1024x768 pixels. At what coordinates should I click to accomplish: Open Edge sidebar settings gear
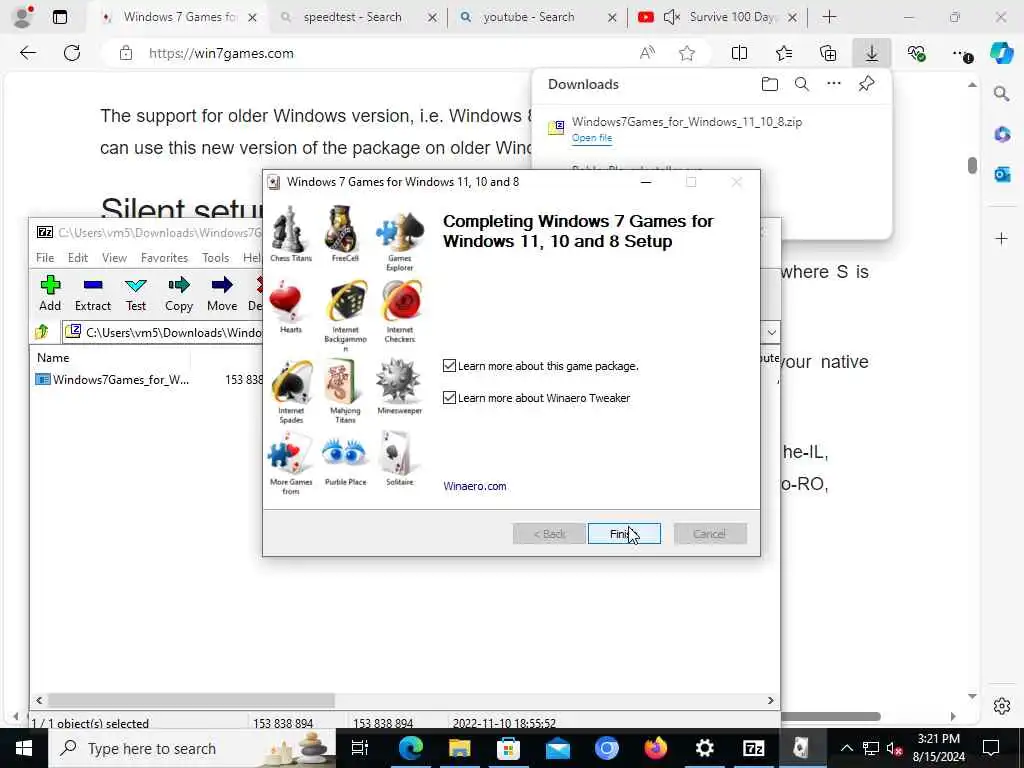tap(1002, 706)
